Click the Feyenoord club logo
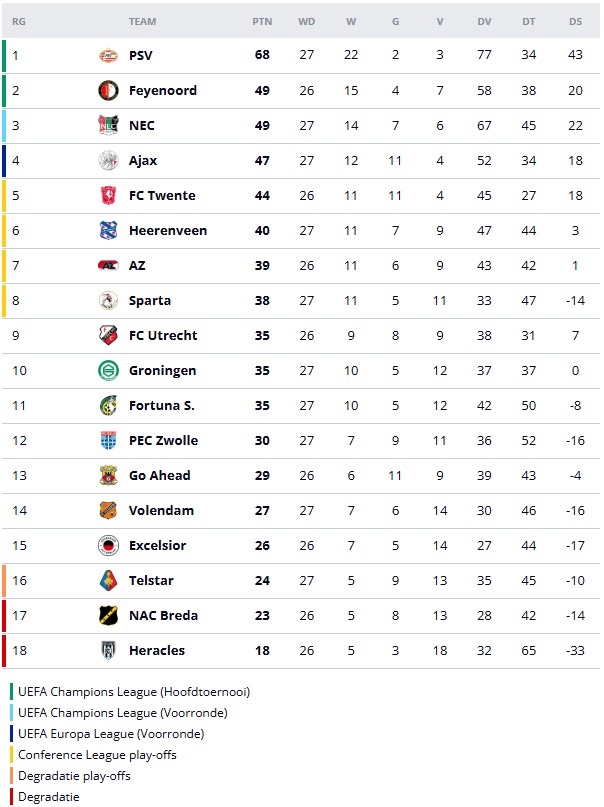The height and width of the screenshot is (807, 604). pos(108,90)
